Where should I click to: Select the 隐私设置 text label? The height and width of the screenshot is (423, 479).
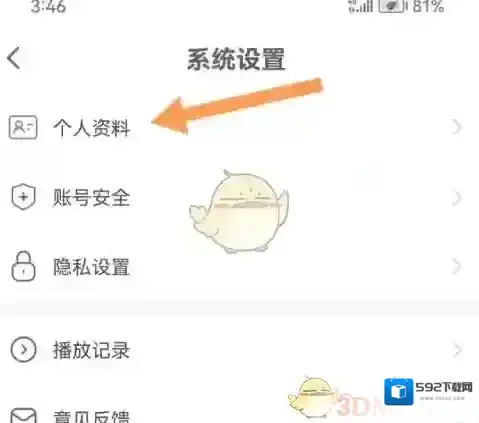click(91, 267)
